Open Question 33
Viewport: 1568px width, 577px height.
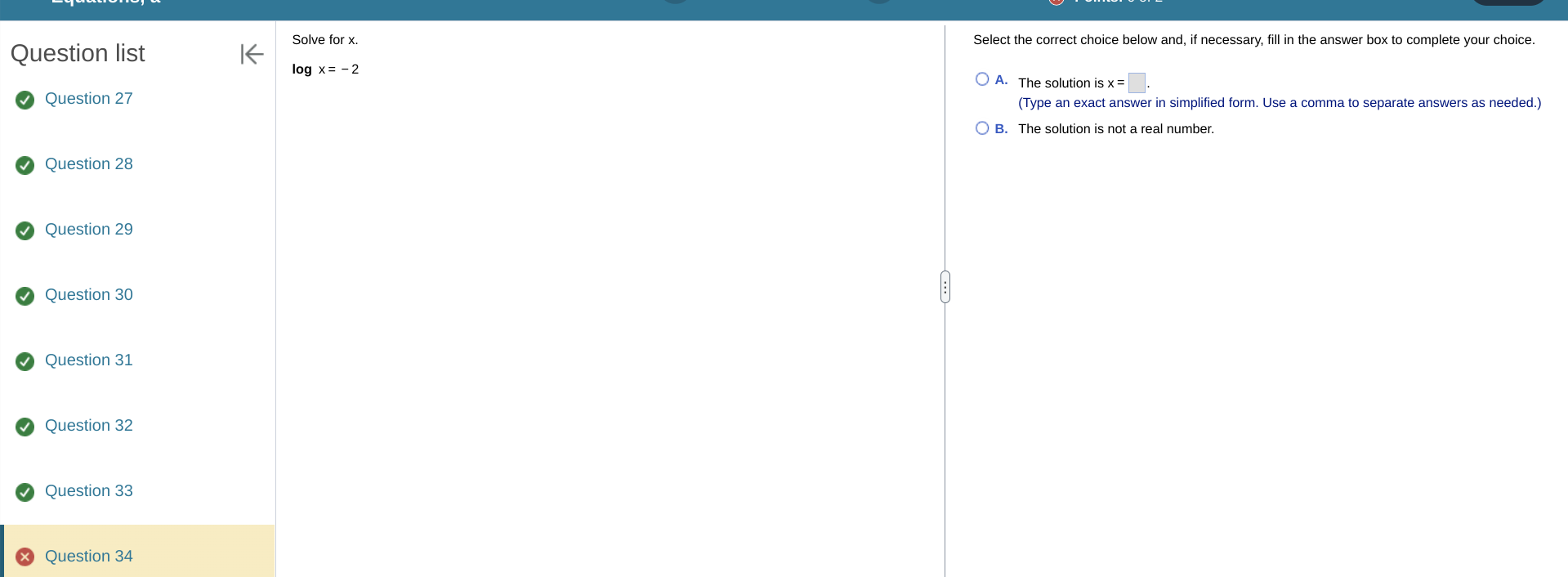pos(88,490)
